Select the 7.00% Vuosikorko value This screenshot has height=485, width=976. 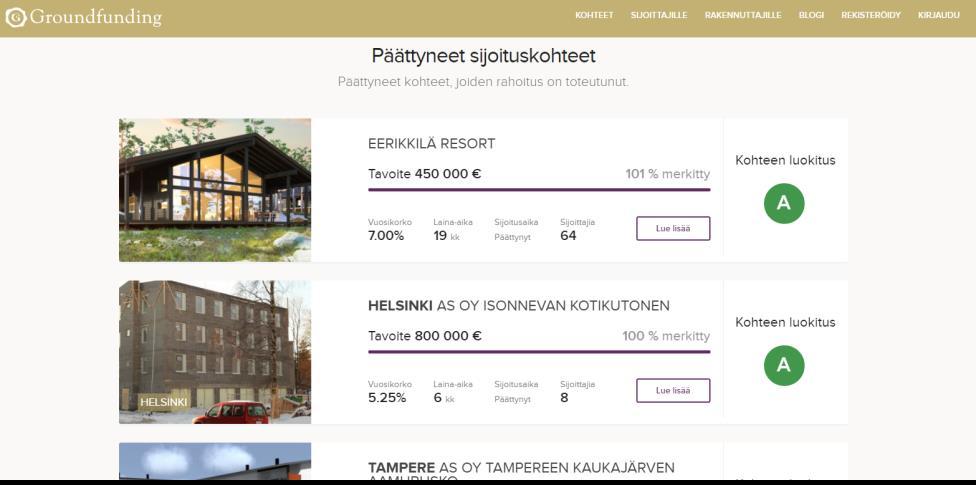click(386, 235)
